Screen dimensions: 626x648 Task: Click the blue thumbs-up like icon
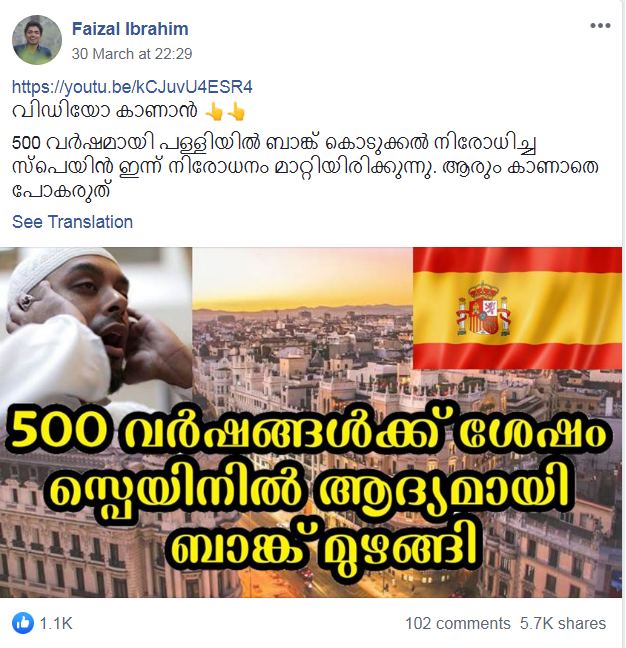click(x=23, y=623)
